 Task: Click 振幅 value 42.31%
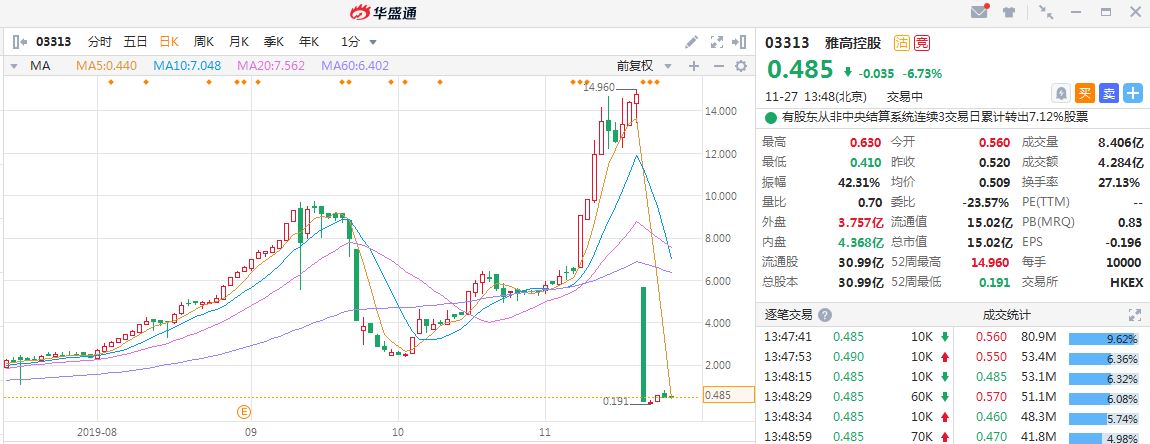click(861, 183)
